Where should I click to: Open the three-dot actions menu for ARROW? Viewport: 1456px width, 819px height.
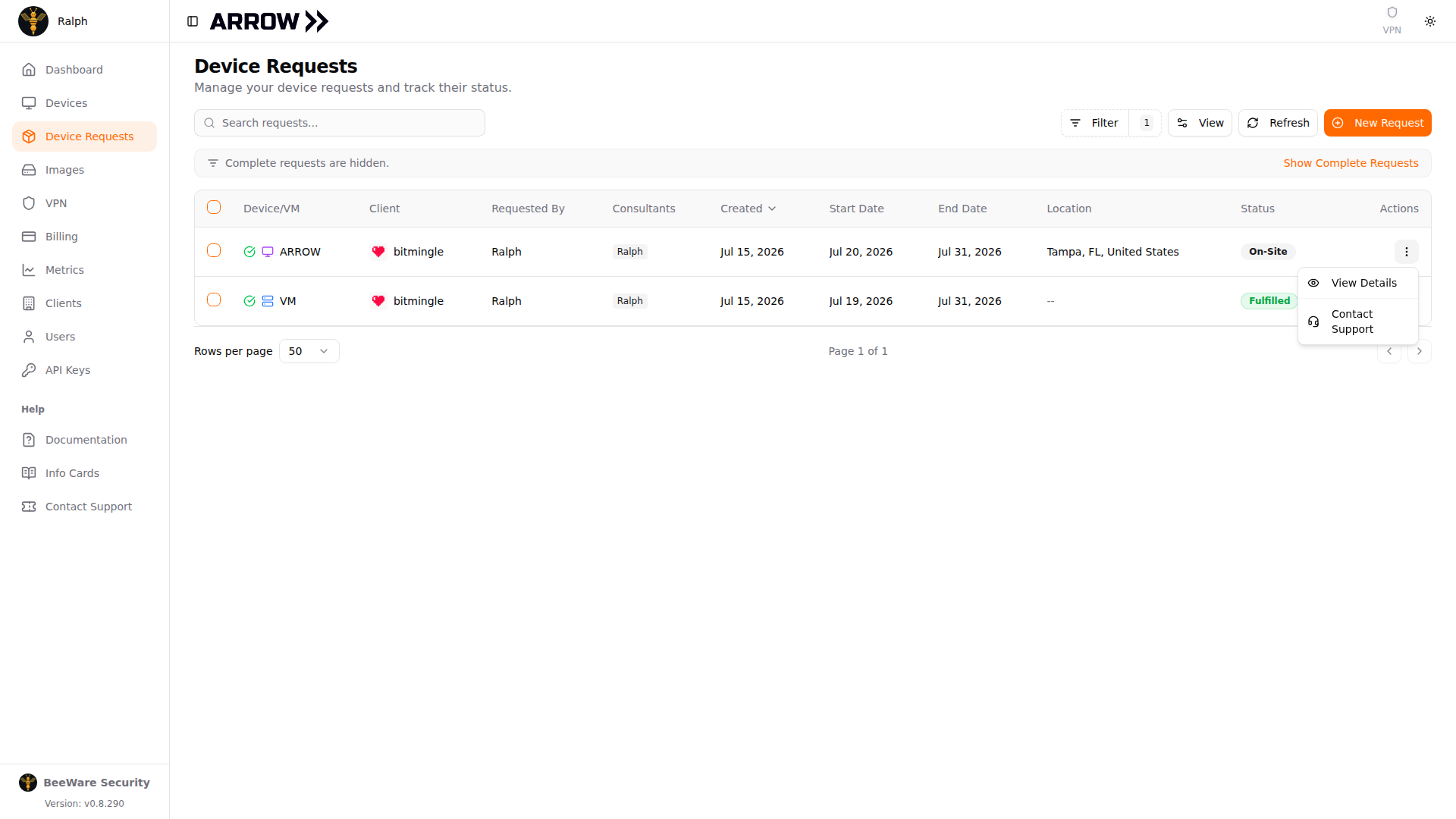point(1406,252)
